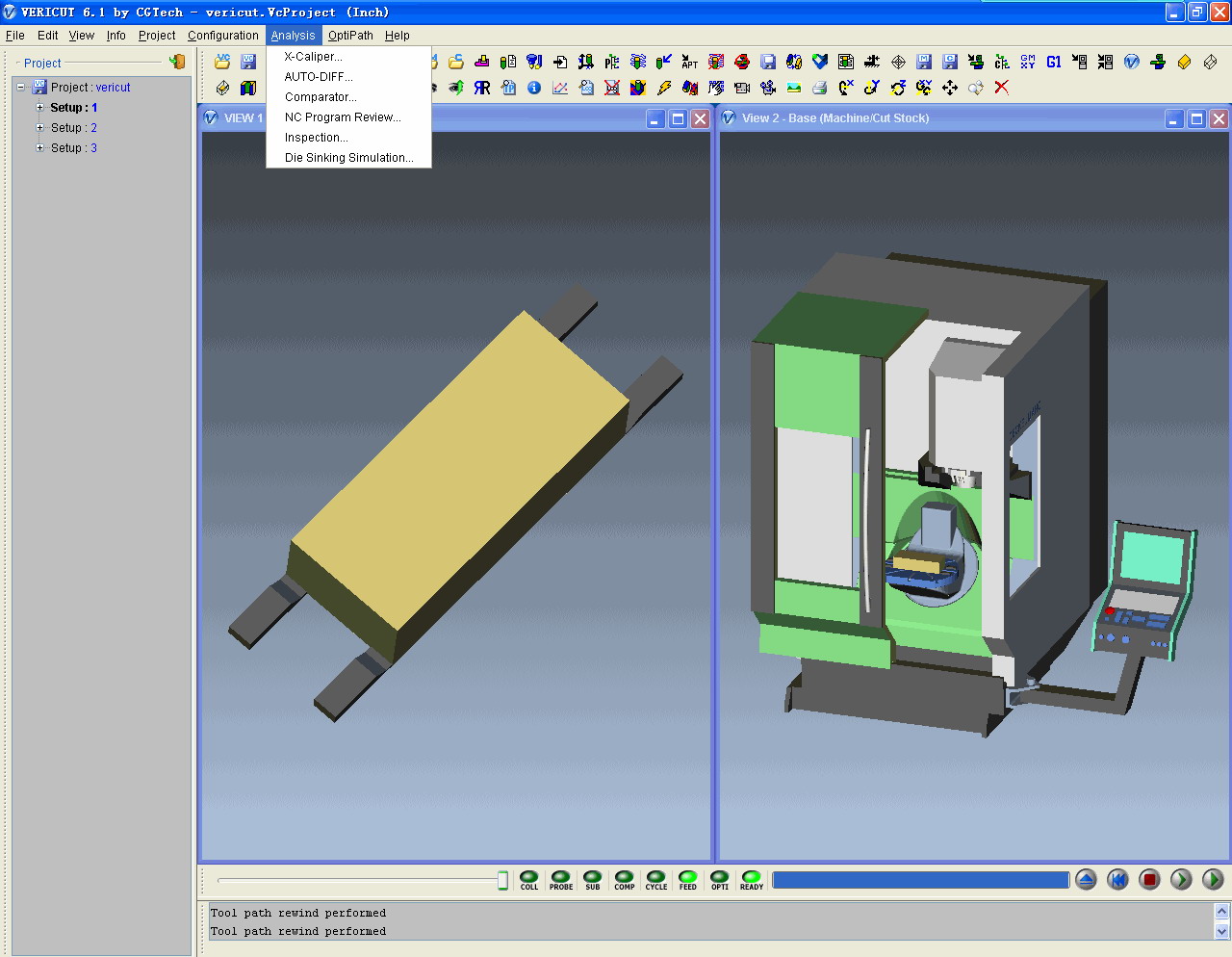Toggle the COLL status light
The height and width of the screenshot is (957, 1232).
tap(529, 880)
